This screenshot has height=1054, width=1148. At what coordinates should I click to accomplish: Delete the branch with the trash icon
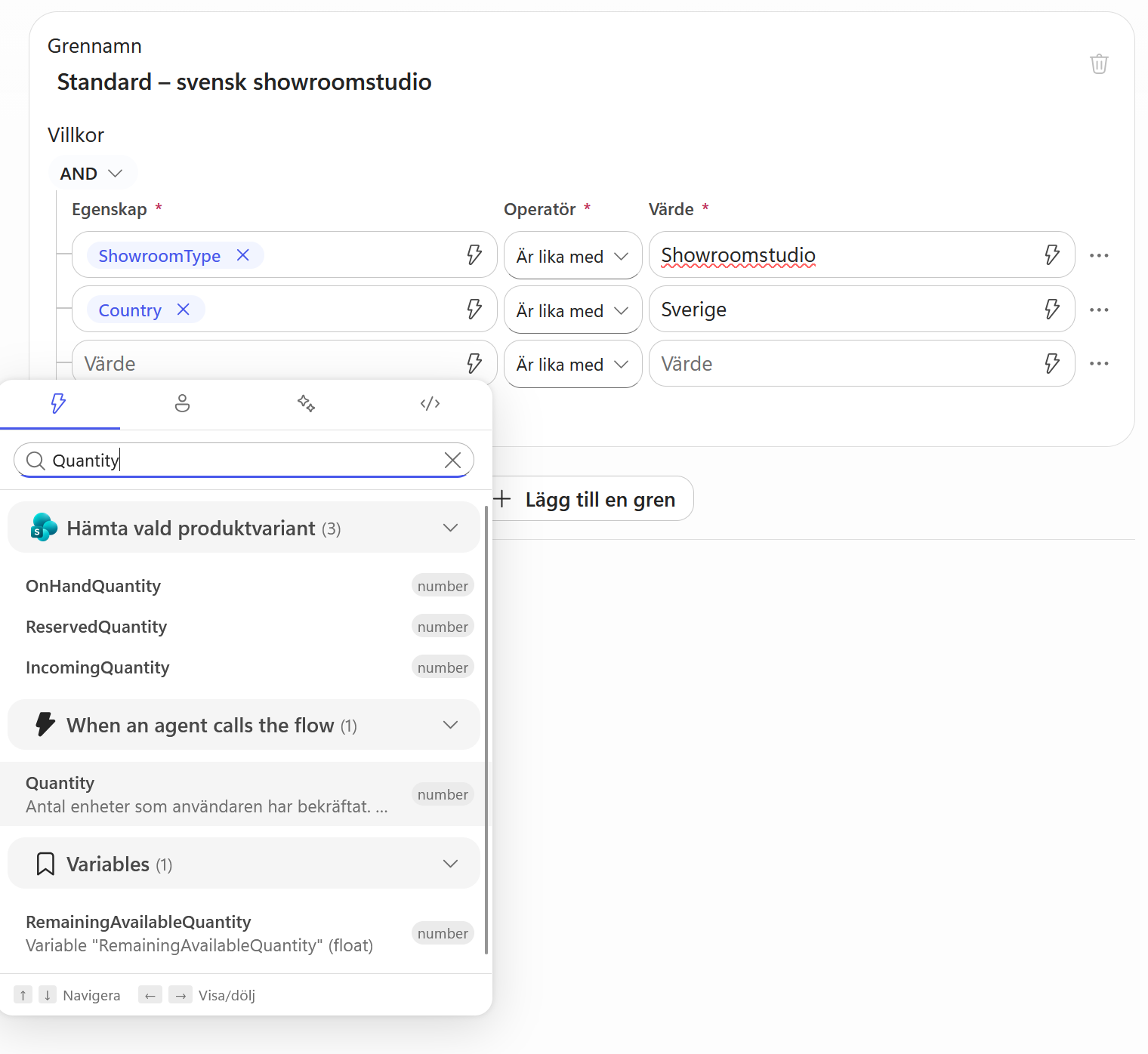1099,64
